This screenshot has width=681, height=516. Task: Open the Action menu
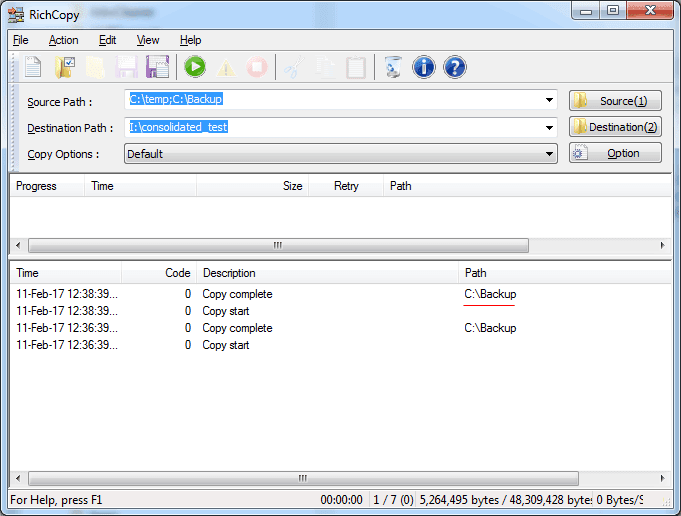(x=63, y=40)
